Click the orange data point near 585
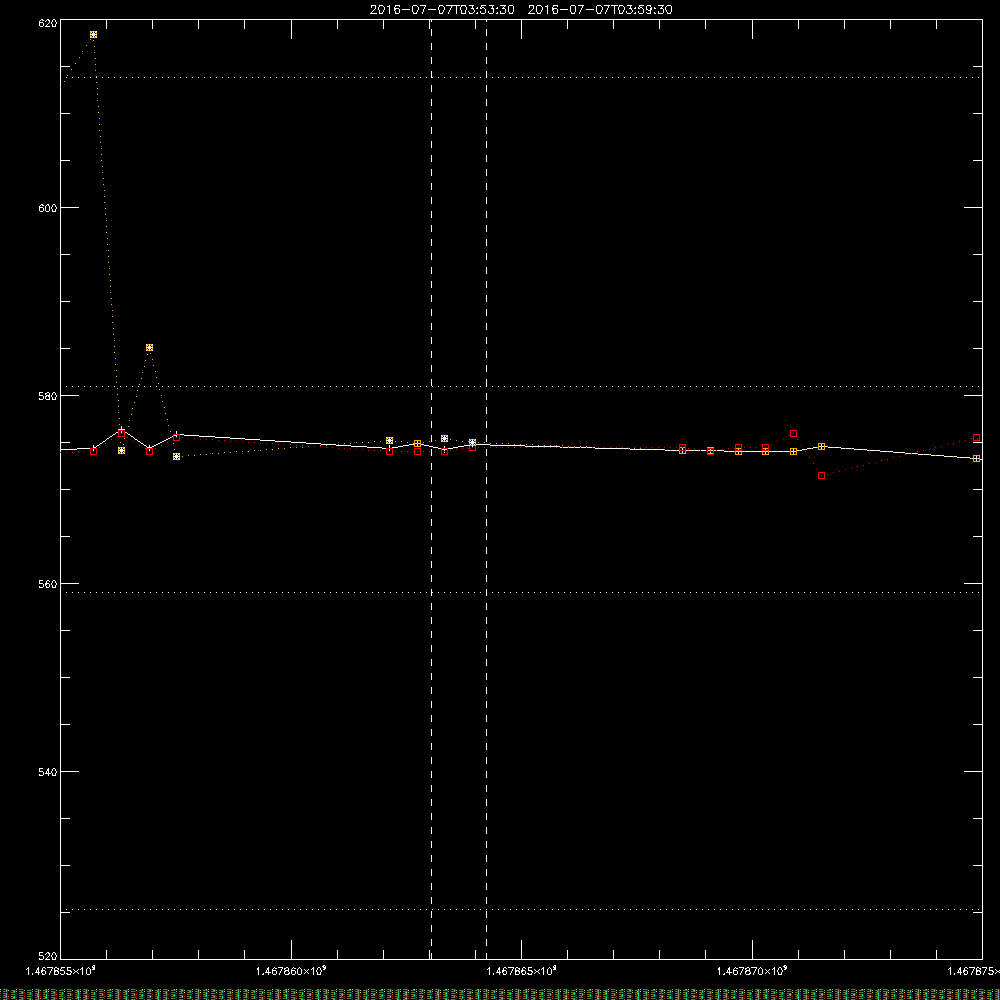This screenshot has height=1000, width=1000. click(149, 348)
